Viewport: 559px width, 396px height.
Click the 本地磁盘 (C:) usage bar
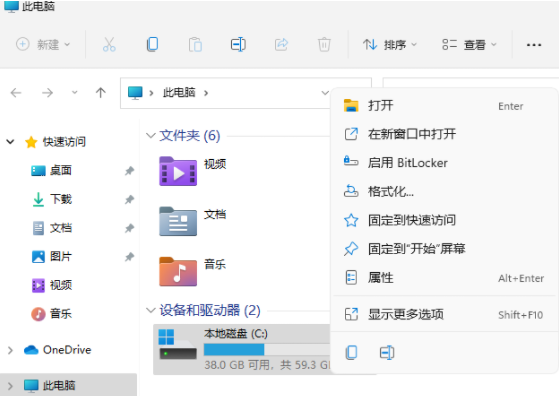click(x=267, y=350)
